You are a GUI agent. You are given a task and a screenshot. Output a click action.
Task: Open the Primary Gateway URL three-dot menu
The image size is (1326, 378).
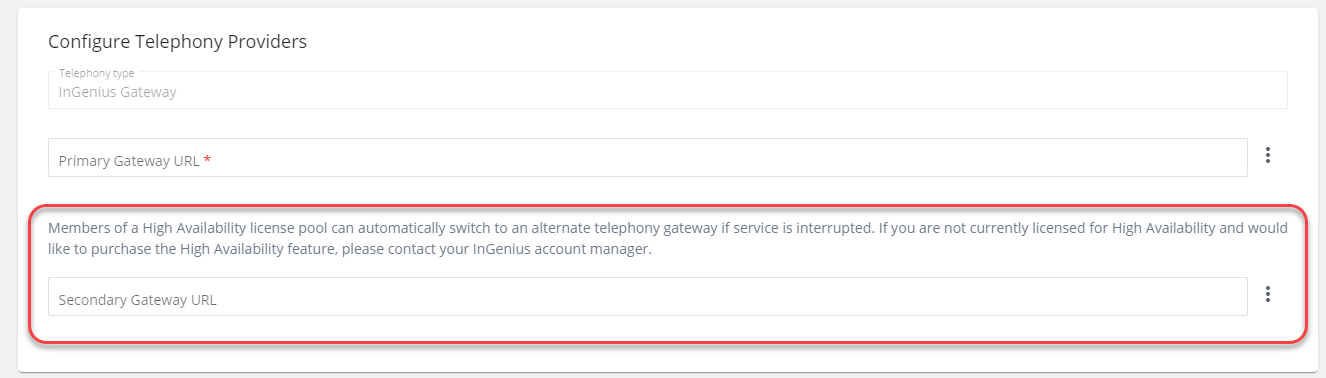[x=1267, y=155]
